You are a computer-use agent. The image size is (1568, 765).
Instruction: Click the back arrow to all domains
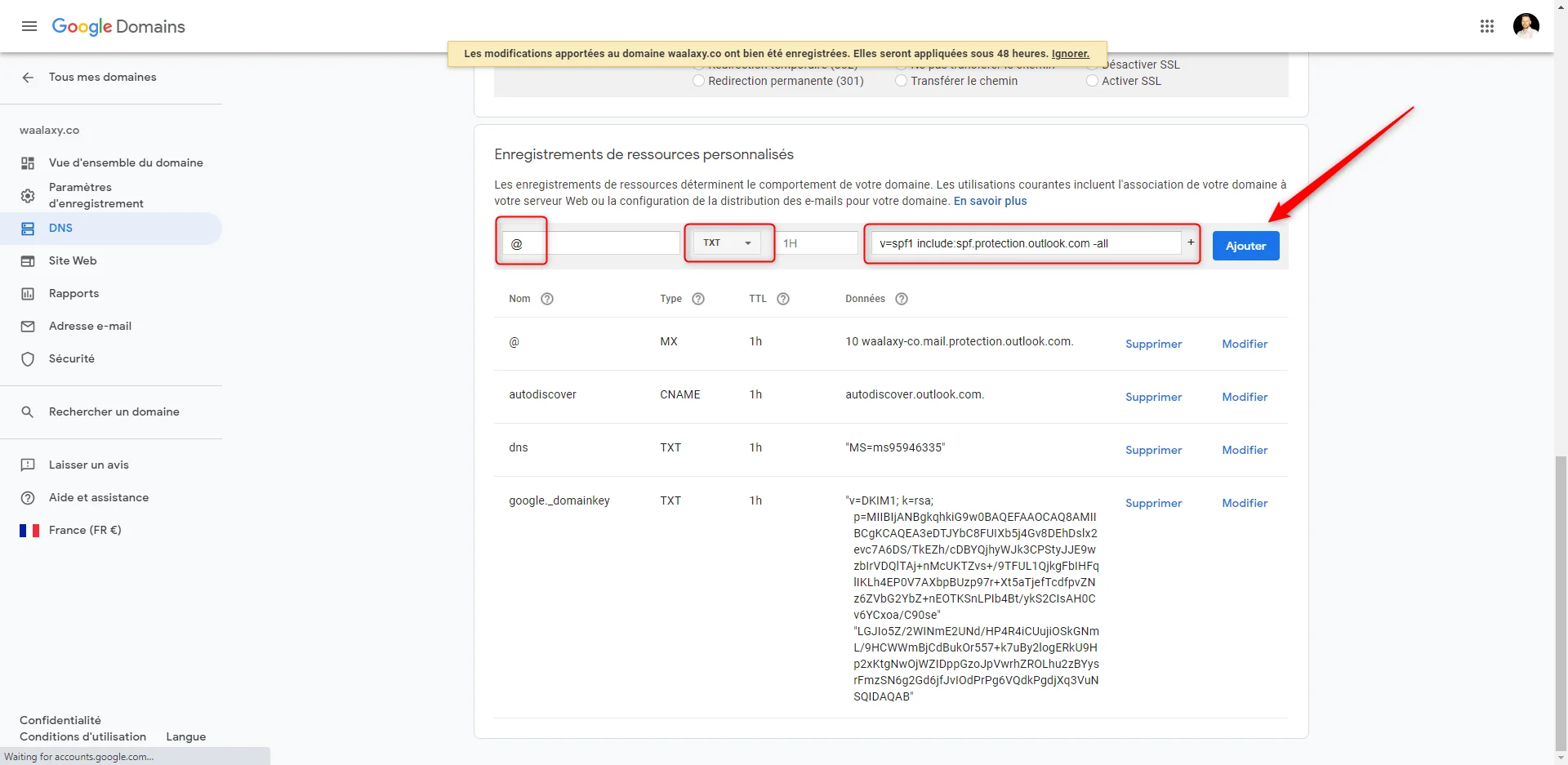(28, 77)
